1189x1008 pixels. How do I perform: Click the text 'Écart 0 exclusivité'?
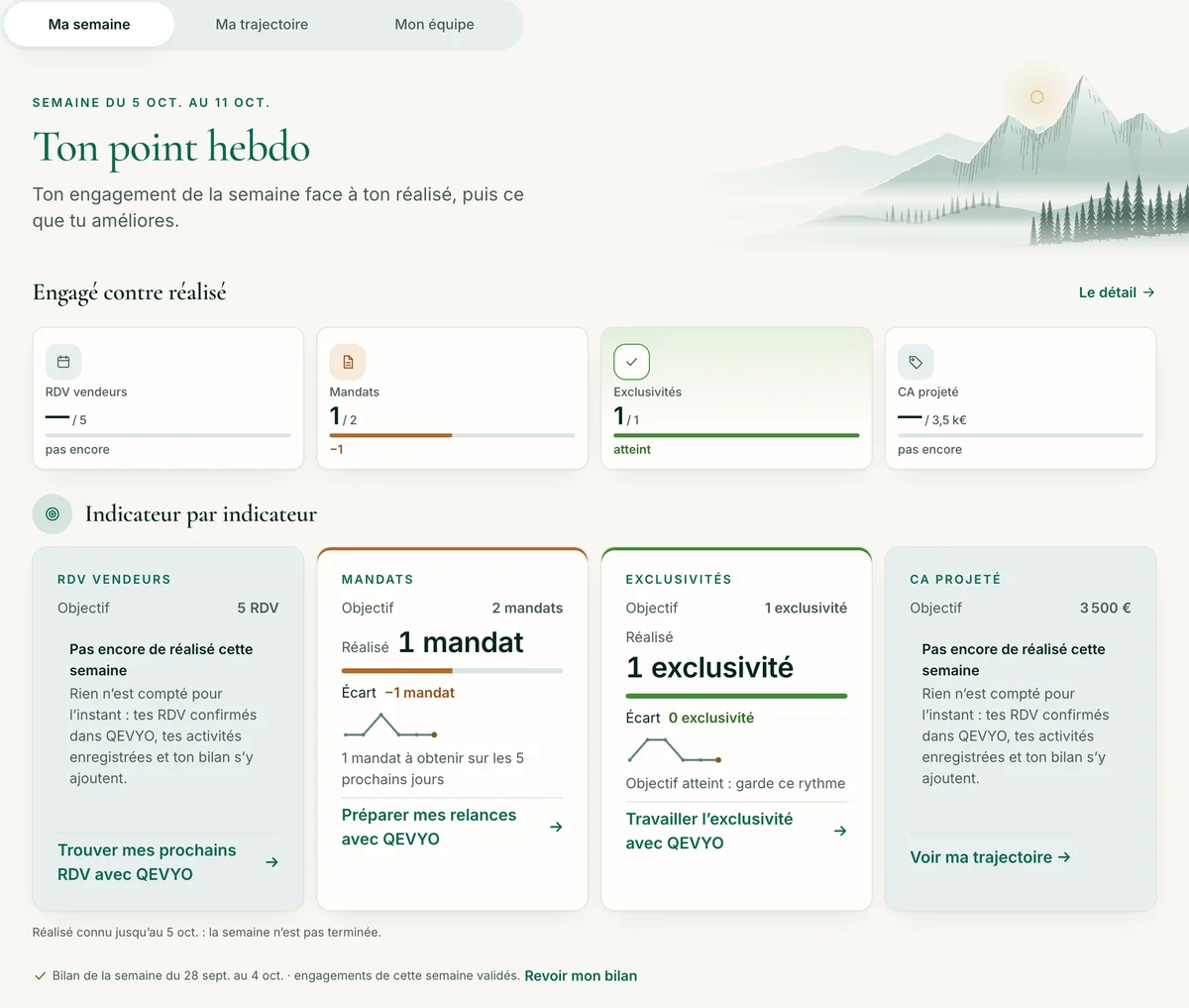pos(690,718)
